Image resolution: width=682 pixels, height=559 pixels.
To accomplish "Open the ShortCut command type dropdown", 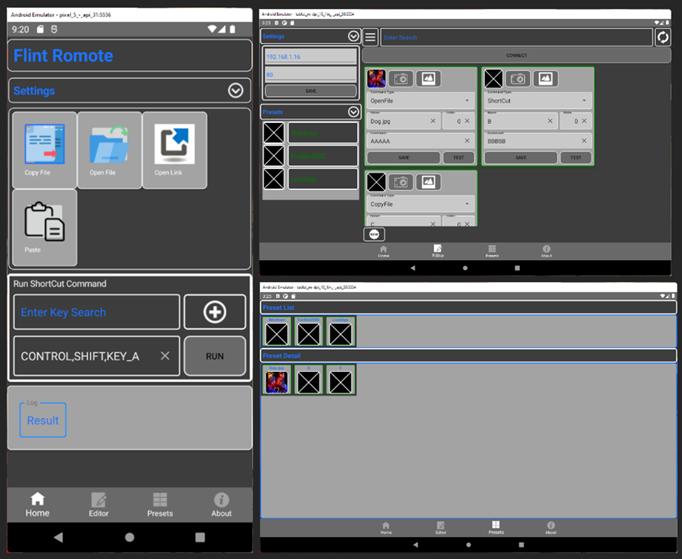I will pyautogui.click(x=538, y=100).
